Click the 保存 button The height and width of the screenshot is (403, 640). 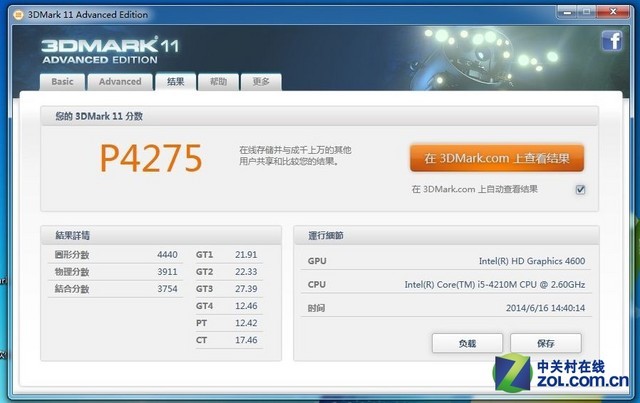coord(546,343)
